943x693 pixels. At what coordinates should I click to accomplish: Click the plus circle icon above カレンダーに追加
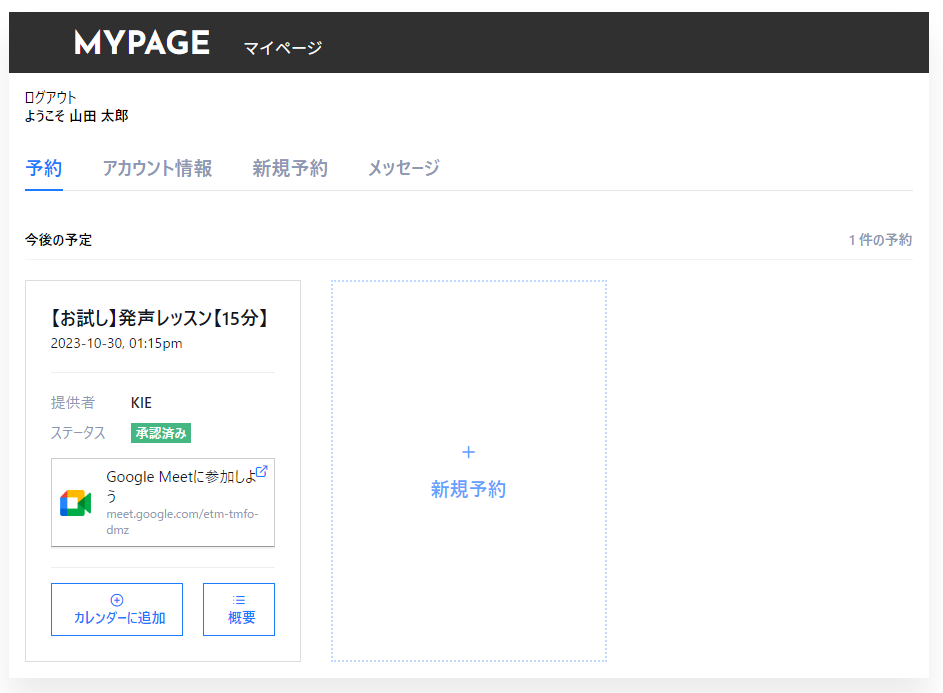[x=117, y=599]
